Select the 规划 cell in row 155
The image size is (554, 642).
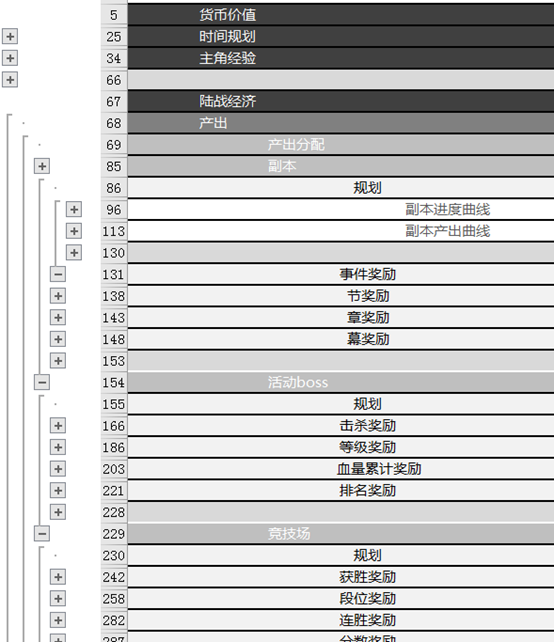(x=341, y=404)
